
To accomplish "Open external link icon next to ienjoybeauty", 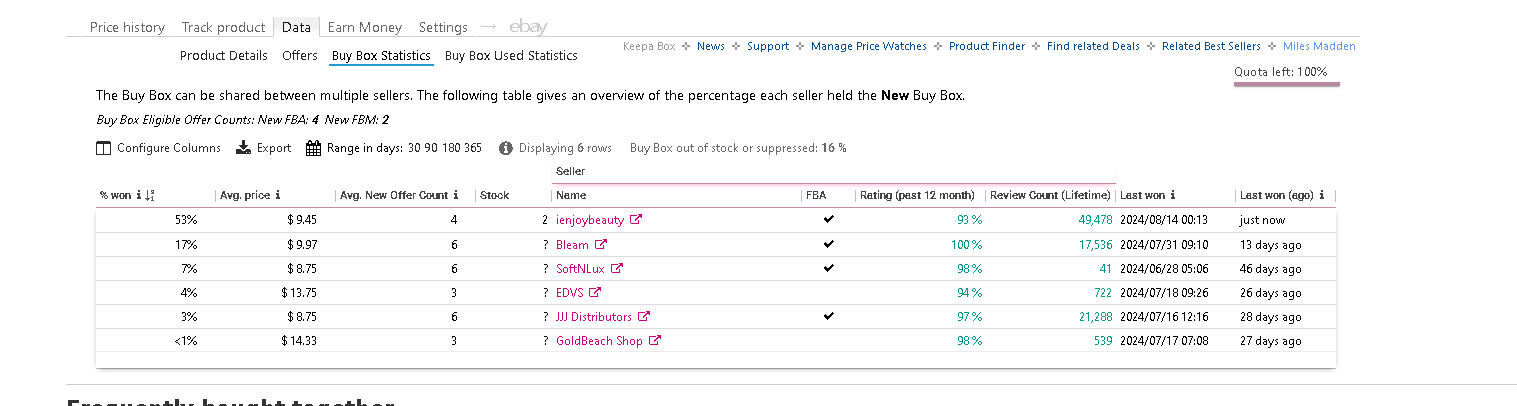I will pos(636,220).
